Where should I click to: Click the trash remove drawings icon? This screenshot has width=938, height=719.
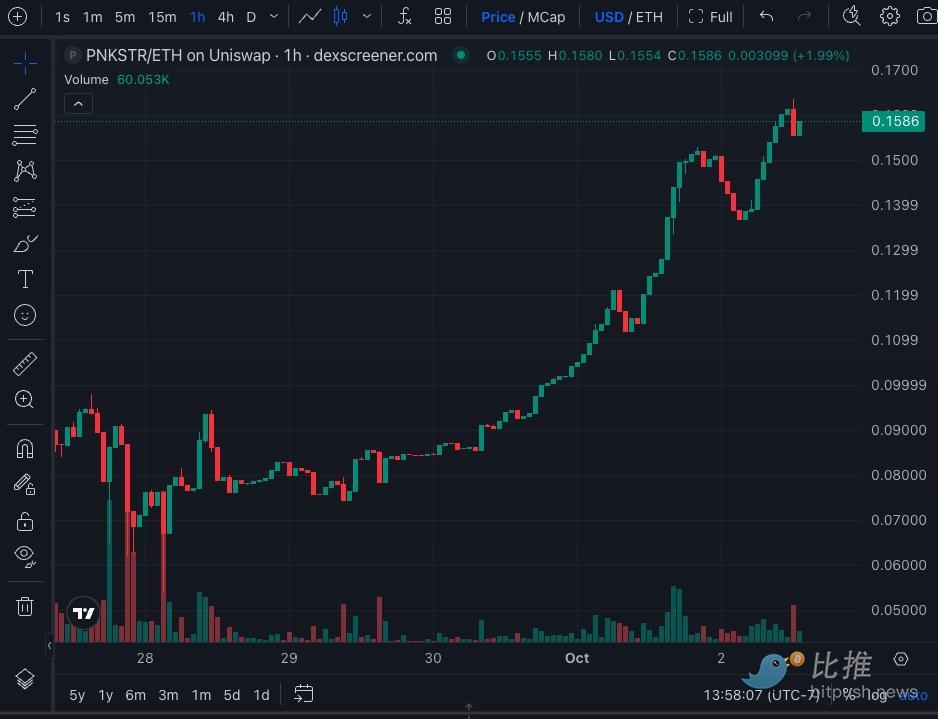25,606
